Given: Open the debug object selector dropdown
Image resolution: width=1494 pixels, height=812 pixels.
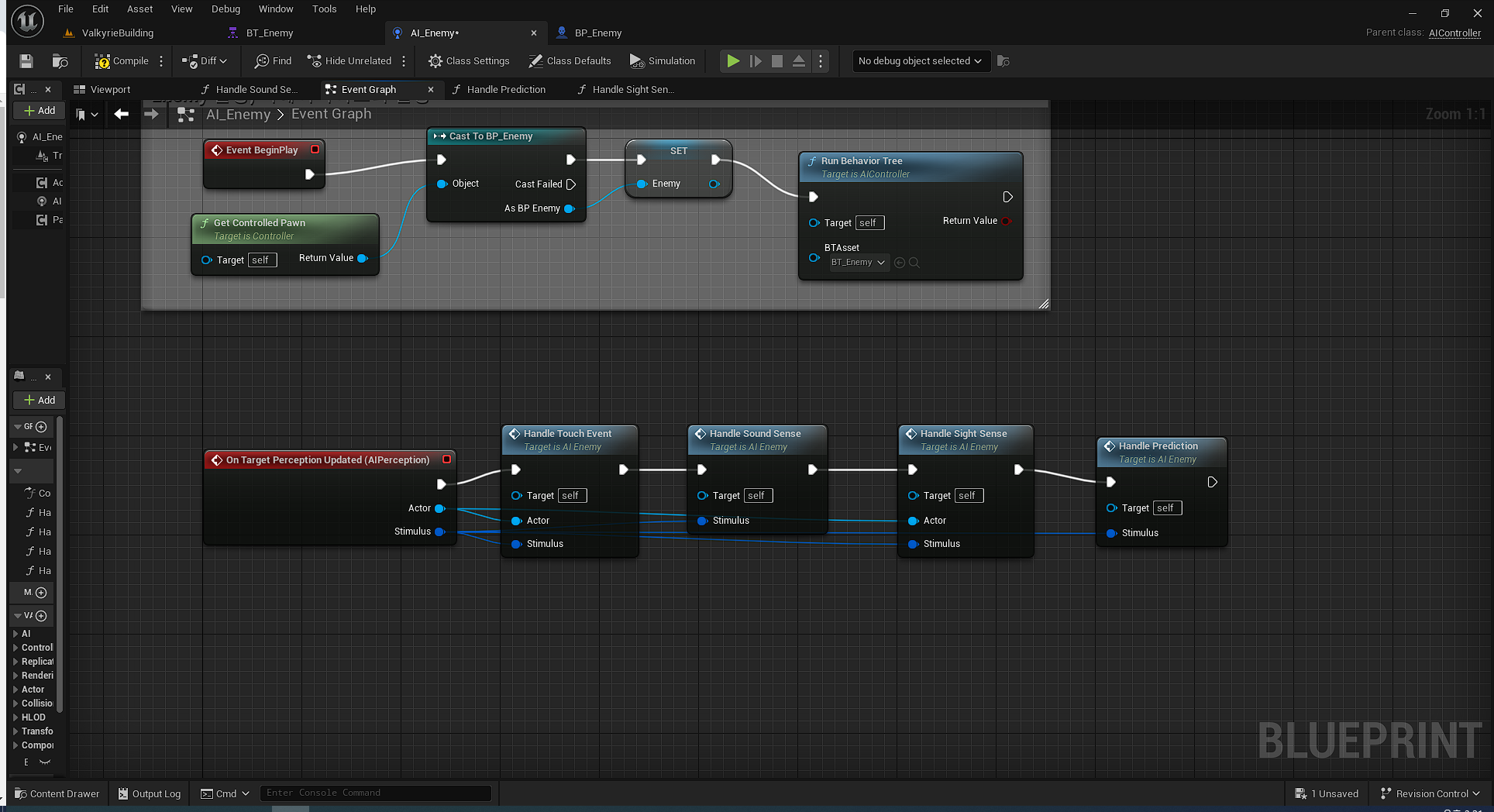Looking at the screenshot, I should coord(920,61).
